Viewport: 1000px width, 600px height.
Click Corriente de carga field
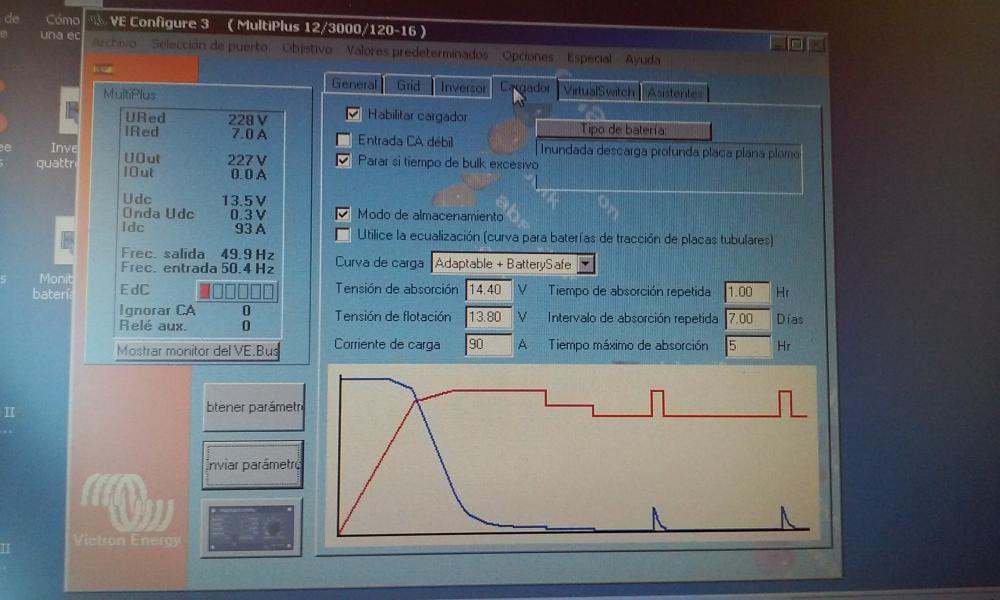coord(488,344)
